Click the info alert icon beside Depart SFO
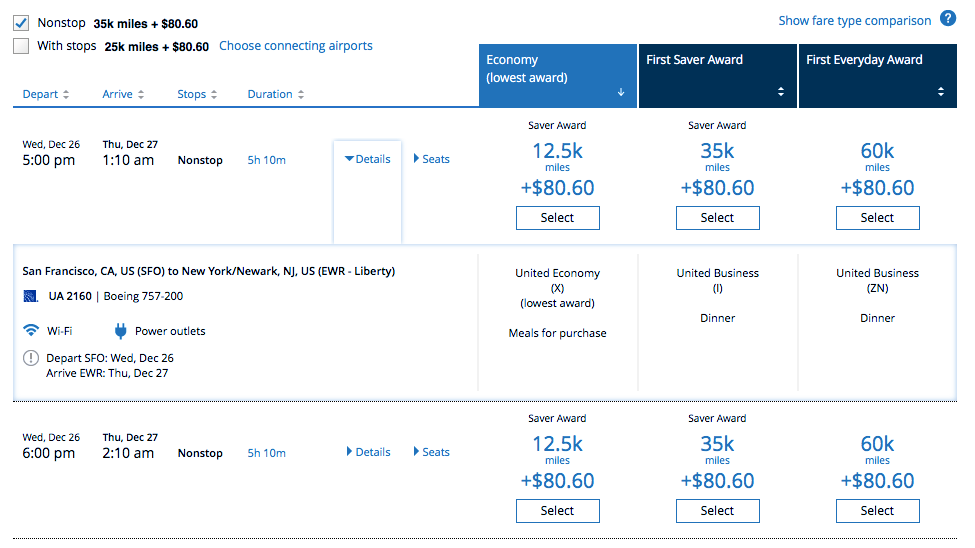This screenshot has height=548, width=975. [x=31, y=359]
